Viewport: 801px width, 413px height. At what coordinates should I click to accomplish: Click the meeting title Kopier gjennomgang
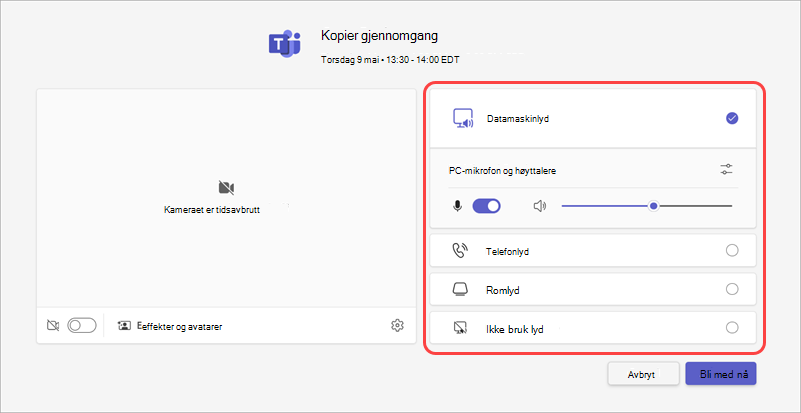click(379, 36)
